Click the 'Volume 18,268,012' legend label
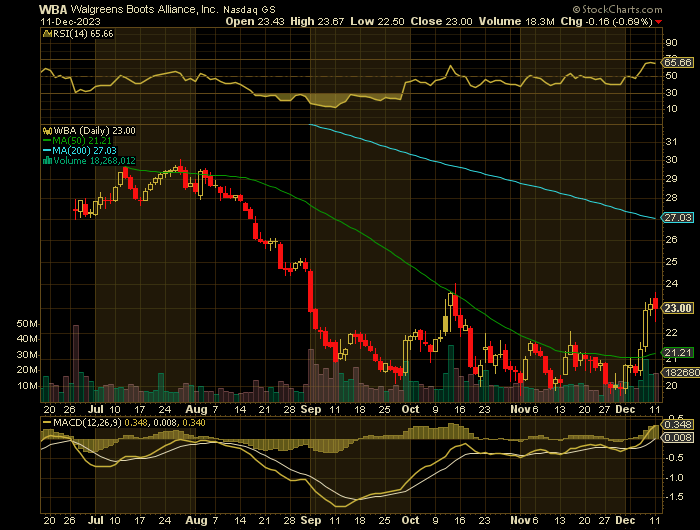The height and width of the screenshot is (530, 700). point(94,161)
